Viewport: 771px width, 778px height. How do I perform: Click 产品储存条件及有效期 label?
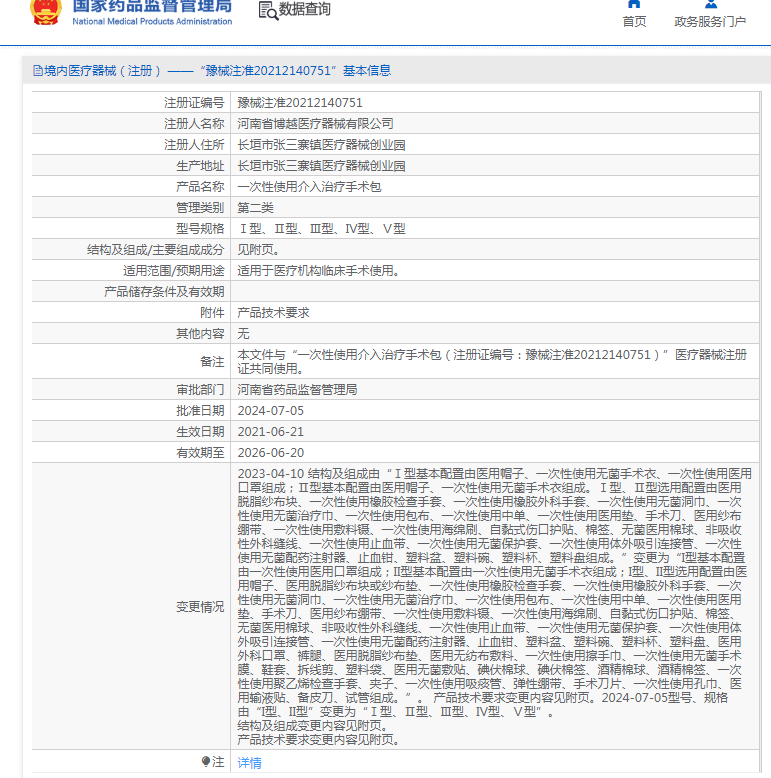(164, 292)
